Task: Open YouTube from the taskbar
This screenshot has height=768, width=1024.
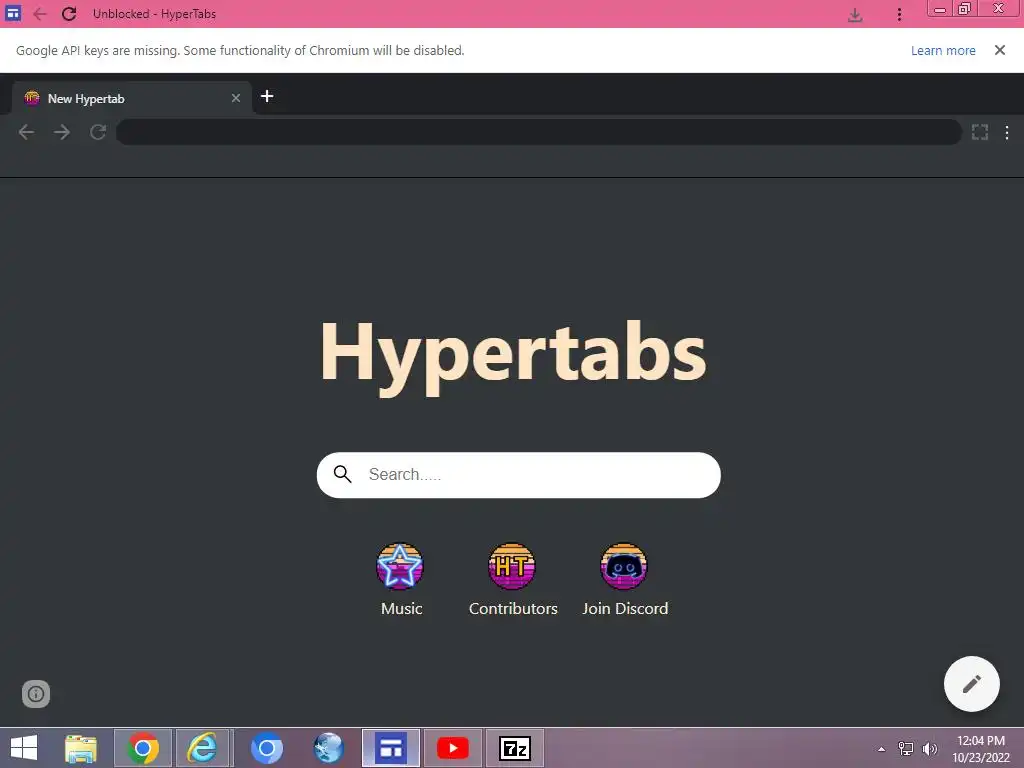Action: tap(453, 748)
